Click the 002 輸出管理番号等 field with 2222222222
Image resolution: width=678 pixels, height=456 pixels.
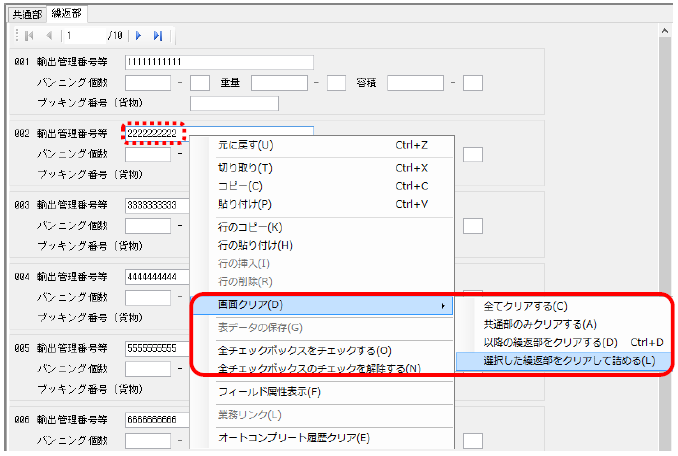(157, 133)
